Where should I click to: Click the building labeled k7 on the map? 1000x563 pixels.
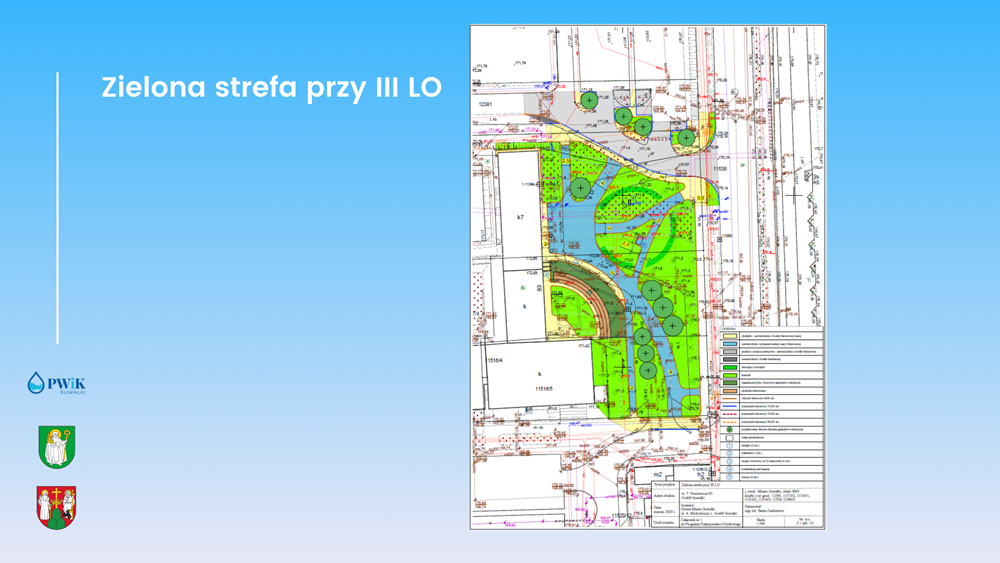point(520,215)
